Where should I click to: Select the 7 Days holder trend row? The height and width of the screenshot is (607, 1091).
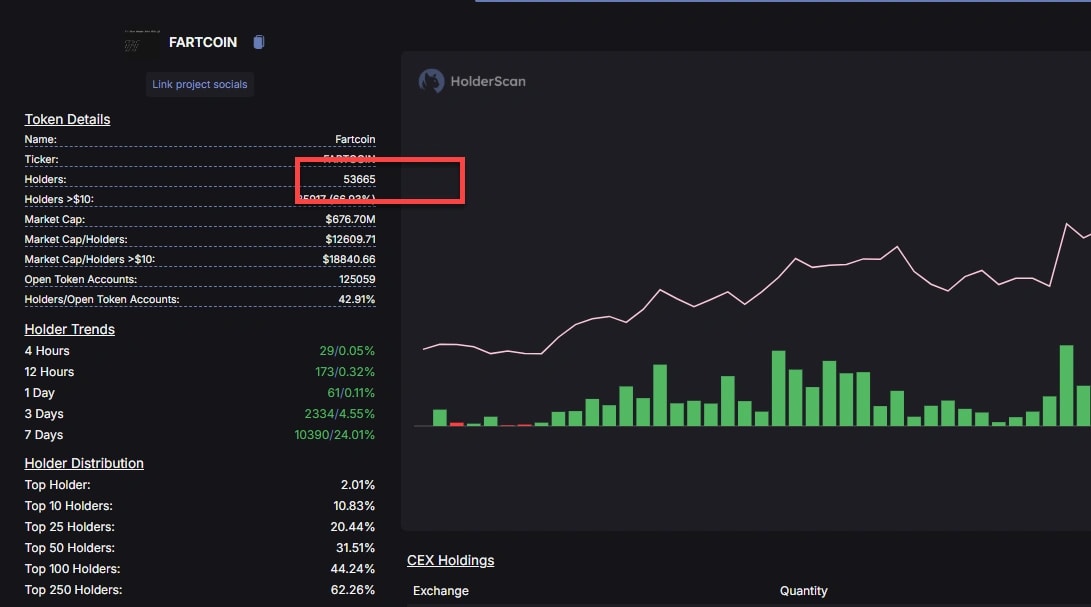200,435
